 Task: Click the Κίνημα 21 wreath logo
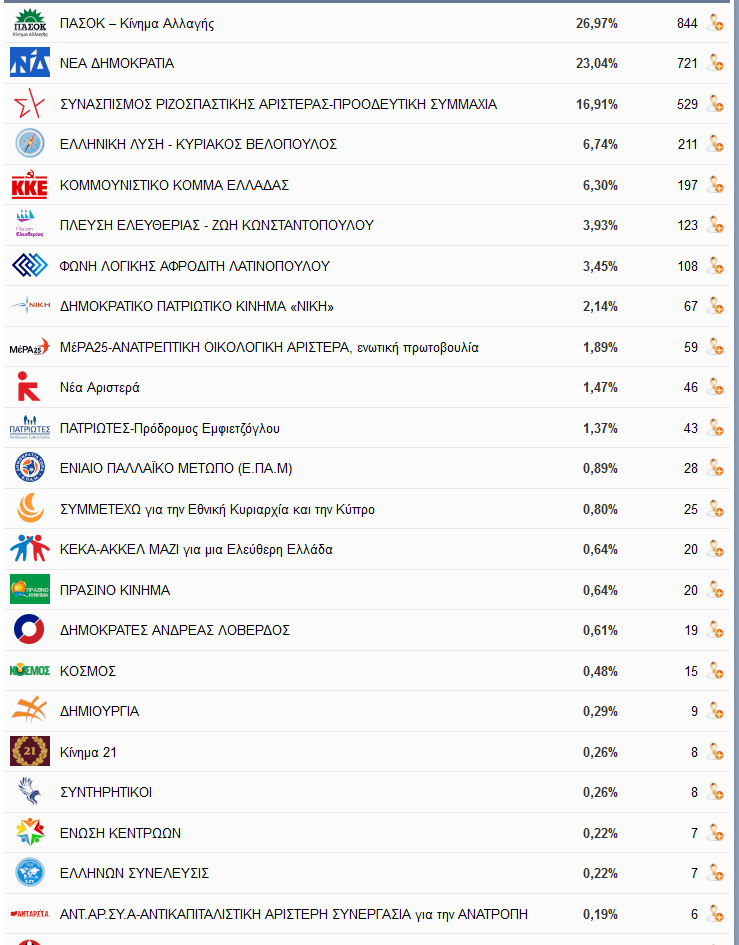click(x=30, y=751)
